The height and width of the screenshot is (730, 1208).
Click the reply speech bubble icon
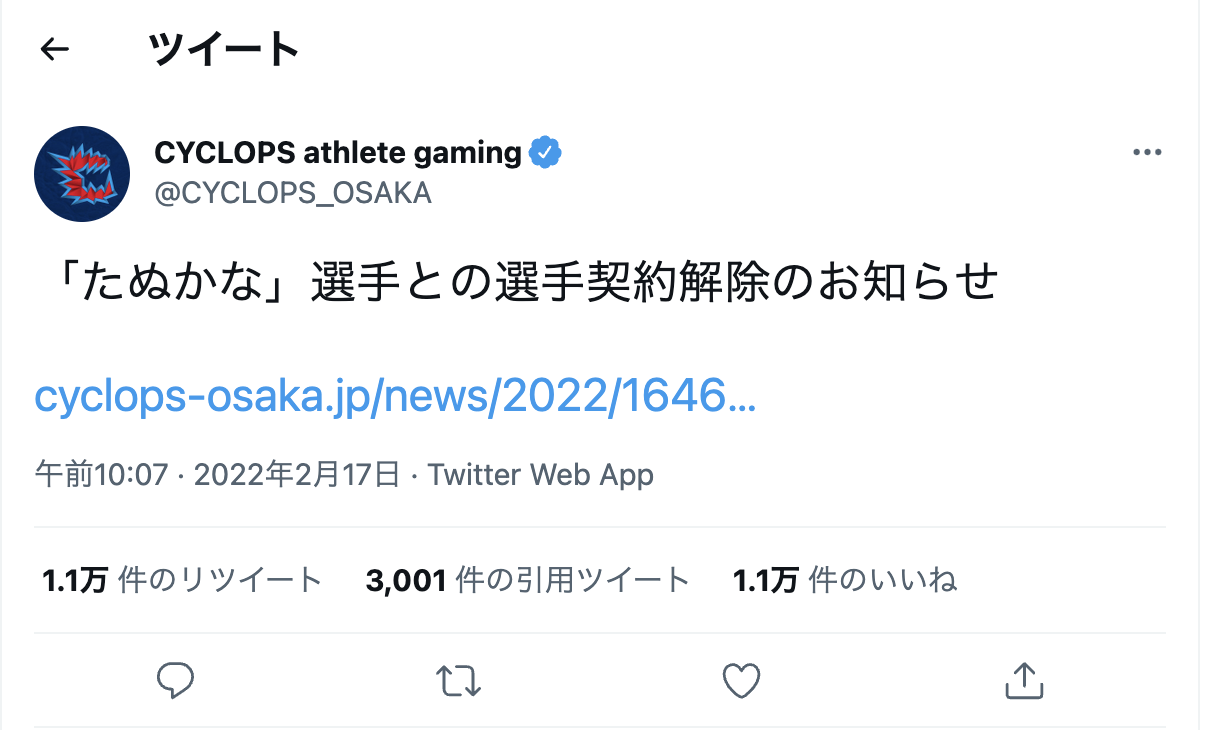point(176,681)
